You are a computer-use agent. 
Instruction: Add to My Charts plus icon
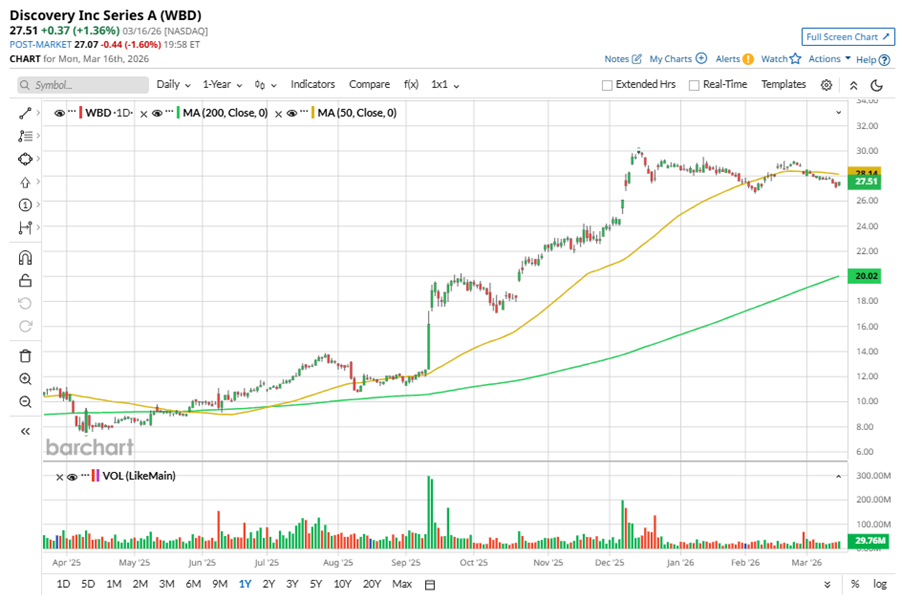(x=701, y=58)
